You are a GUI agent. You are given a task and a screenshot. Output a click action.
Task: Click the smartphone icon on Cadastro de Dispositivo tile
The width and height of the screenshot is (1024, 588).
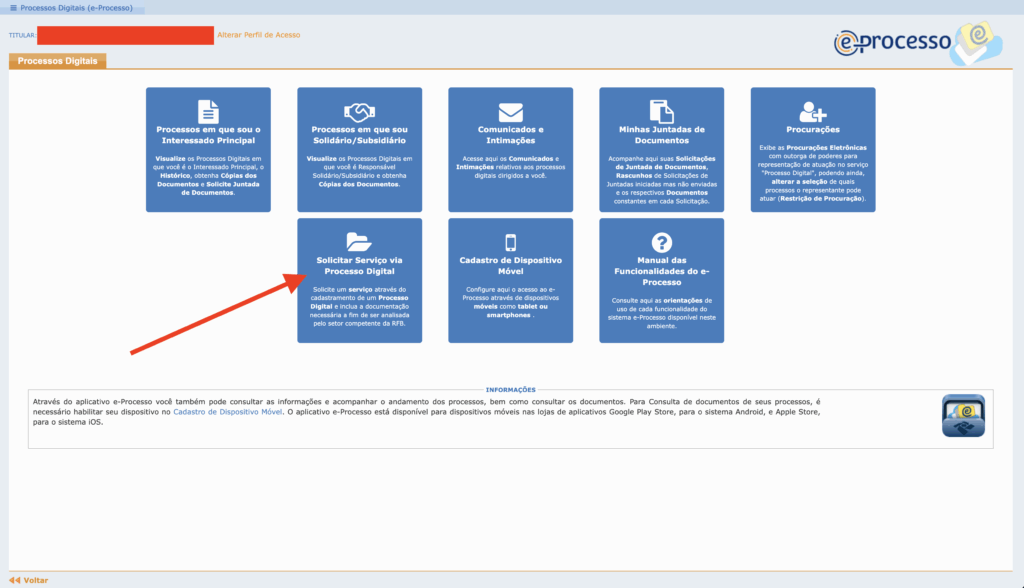coord(511,242)
